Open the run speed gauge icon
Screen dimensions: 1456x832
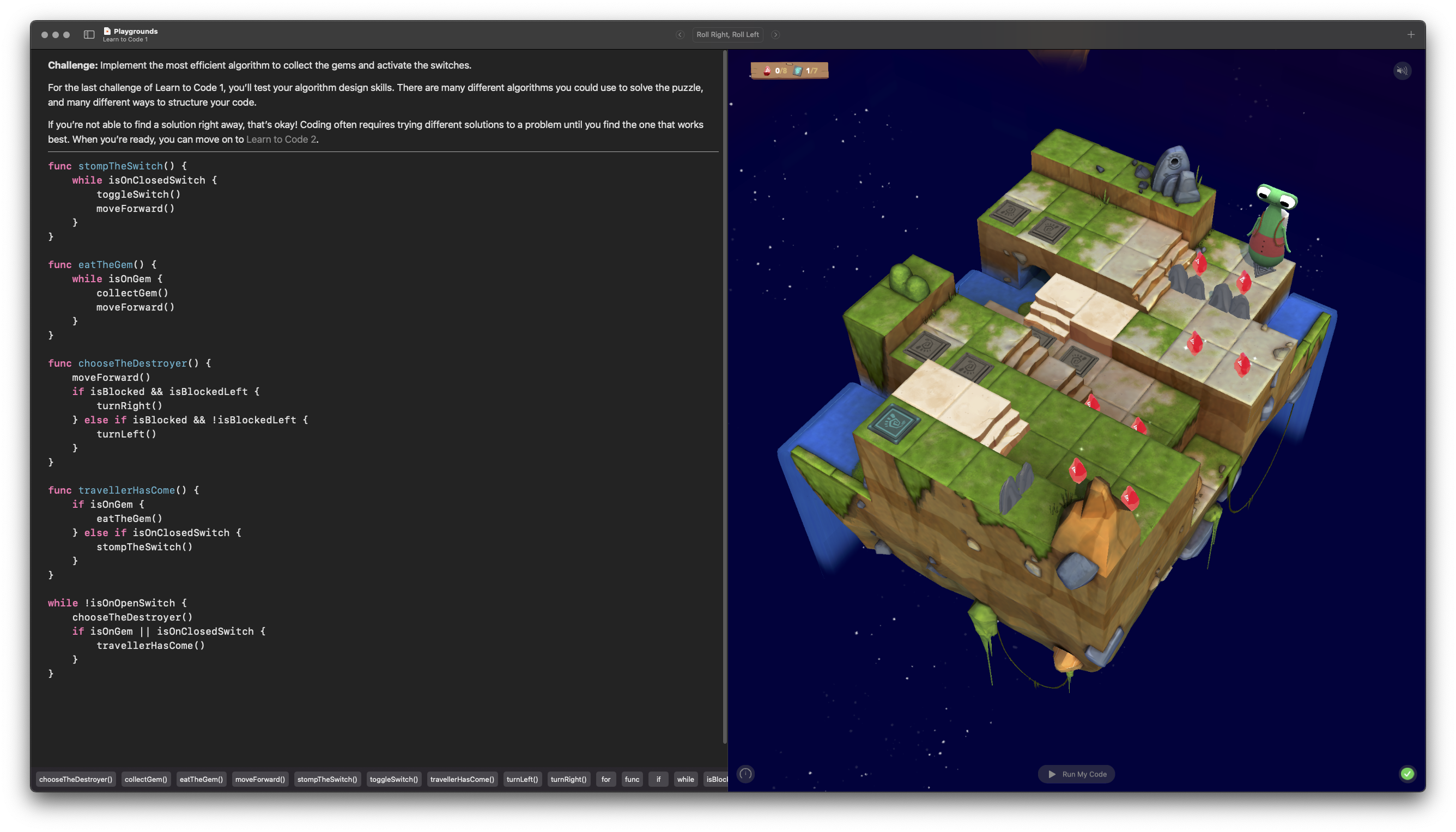[746, 774]
